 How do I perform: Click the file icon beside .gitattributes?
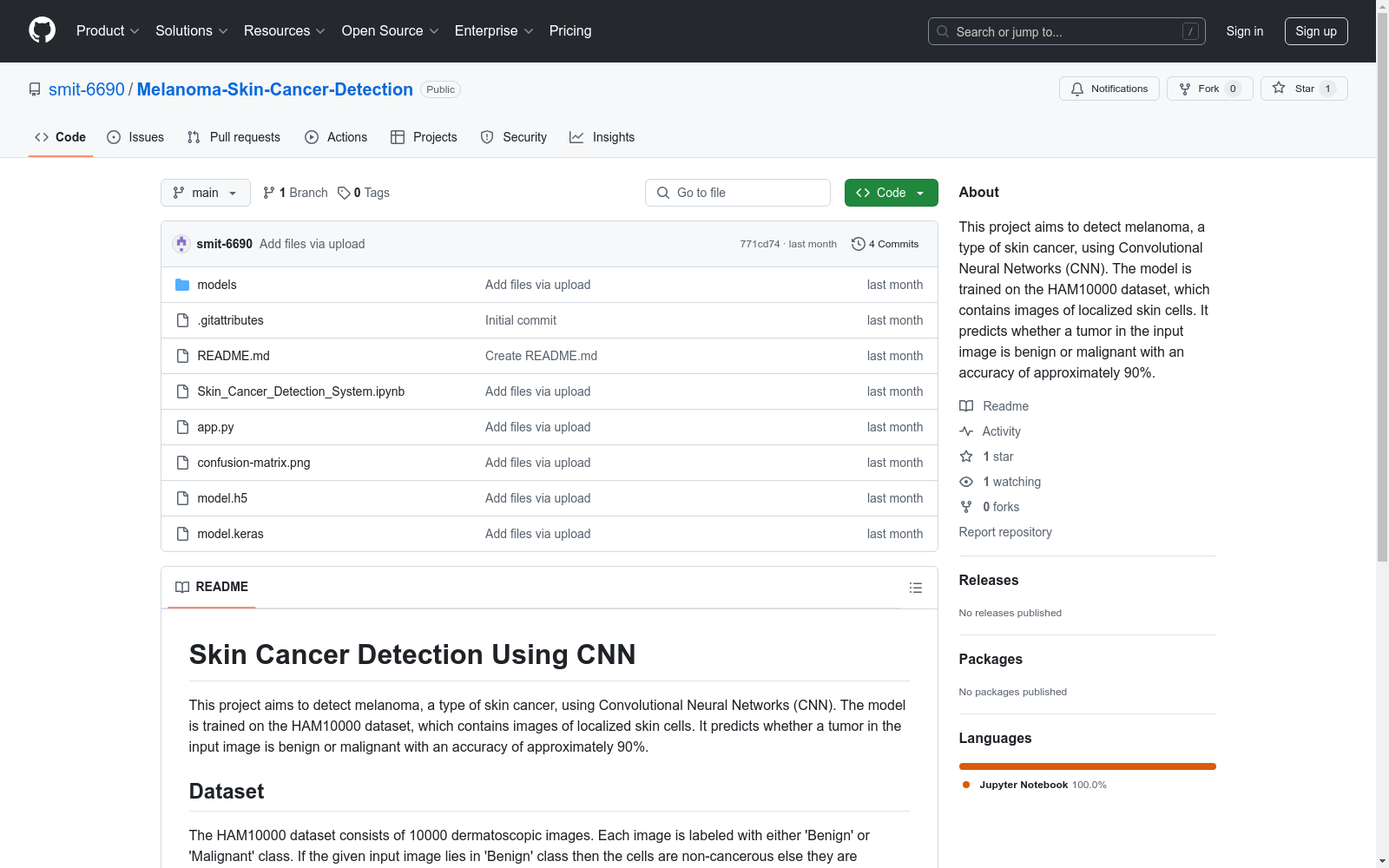(182, 320)
